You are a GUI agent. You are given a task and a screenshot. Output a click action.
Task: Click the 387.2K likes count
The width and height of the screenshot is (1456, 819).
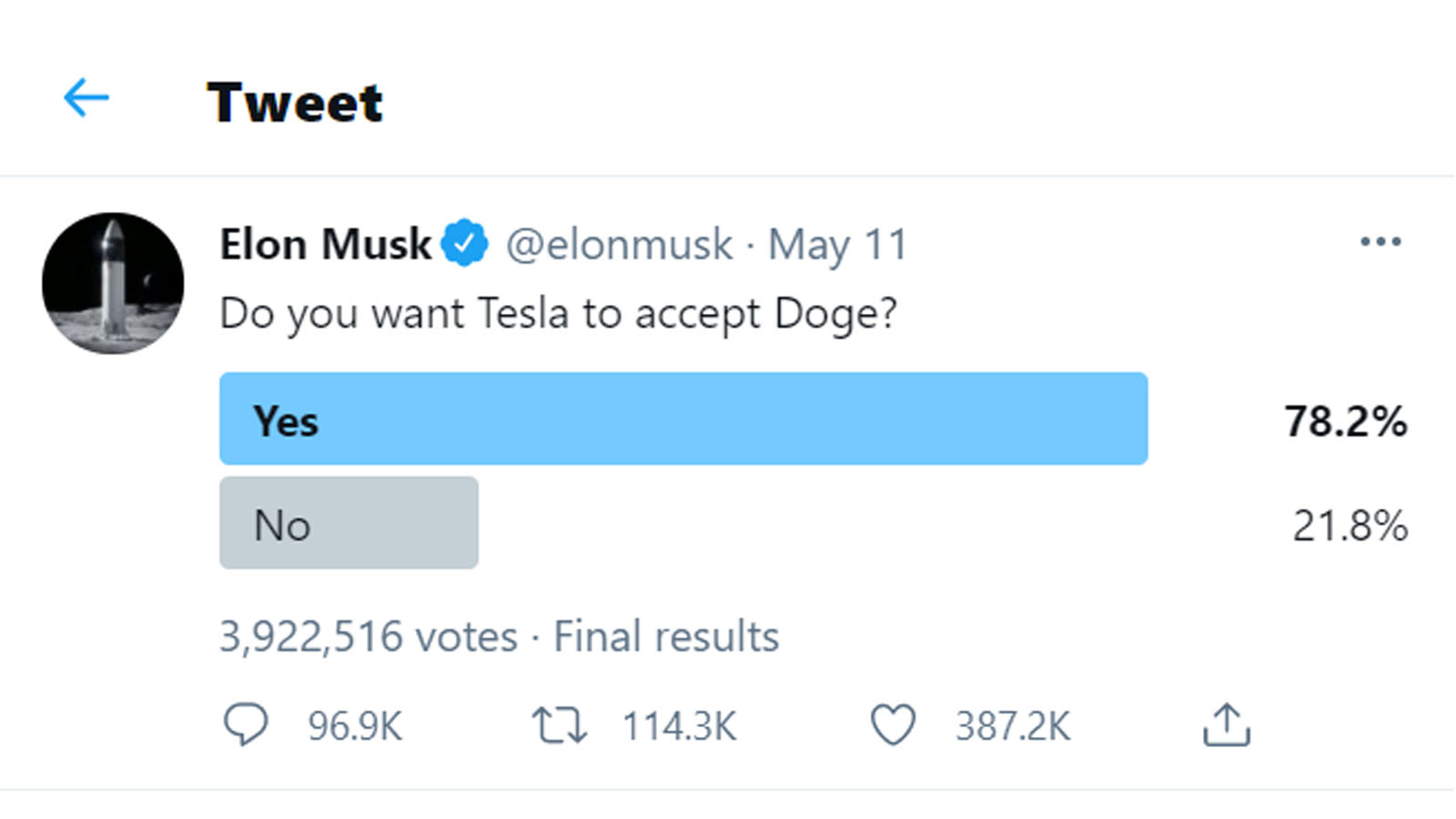point(1013,726)
